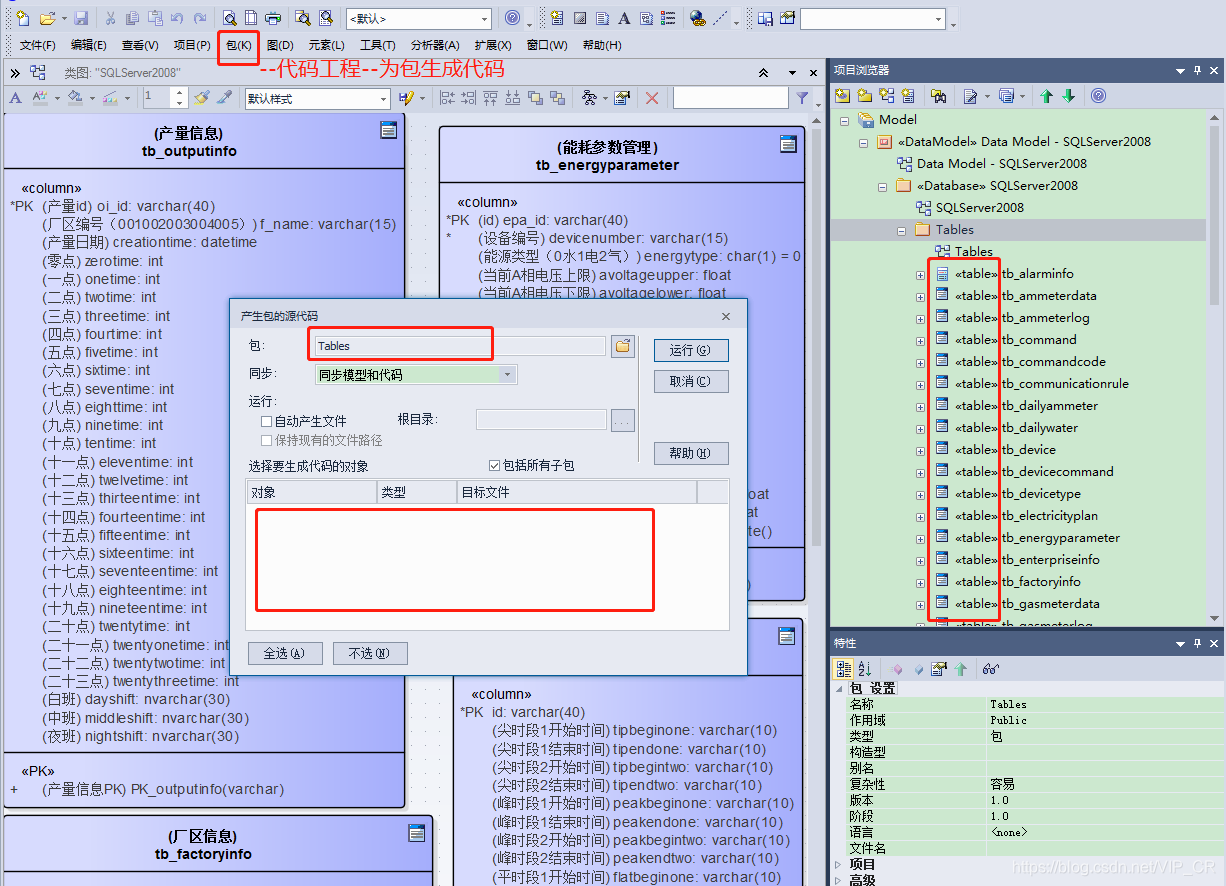Click the green down arrow in project browser

1068,96
